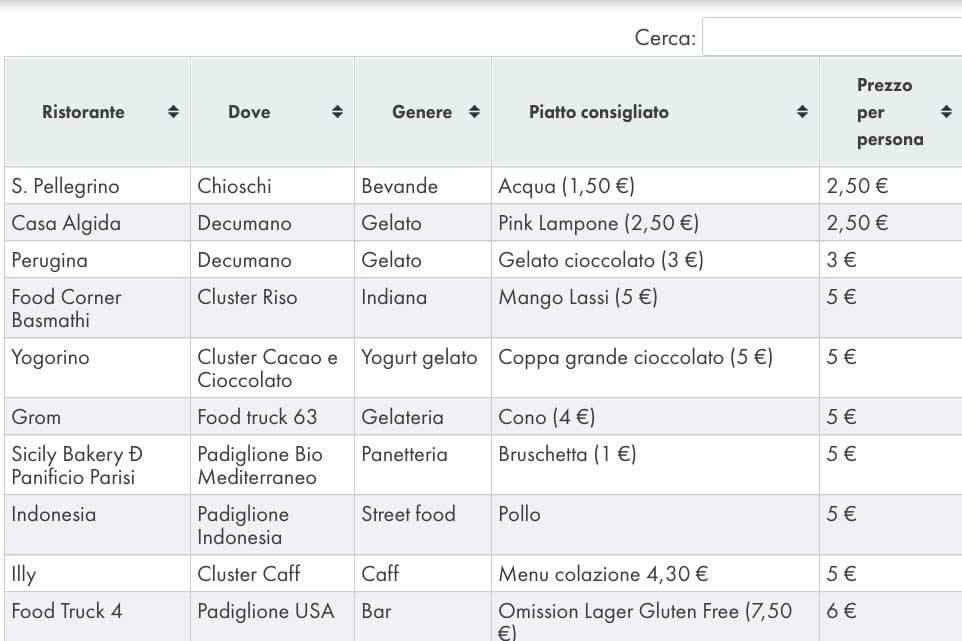Sort table by Dove column arrows

337,112
